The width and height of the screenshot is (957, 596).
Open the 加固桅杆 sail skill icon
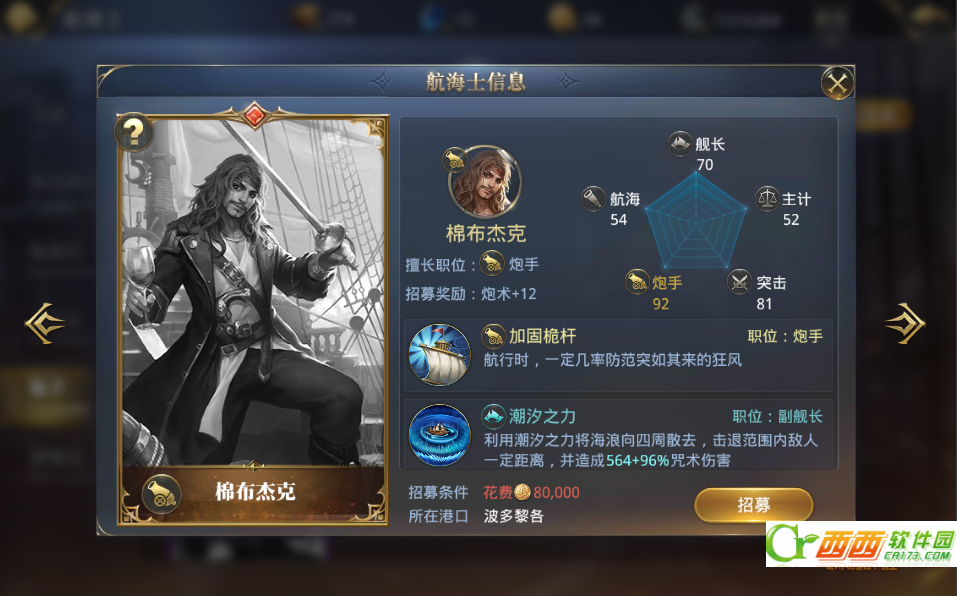point(439,355)
